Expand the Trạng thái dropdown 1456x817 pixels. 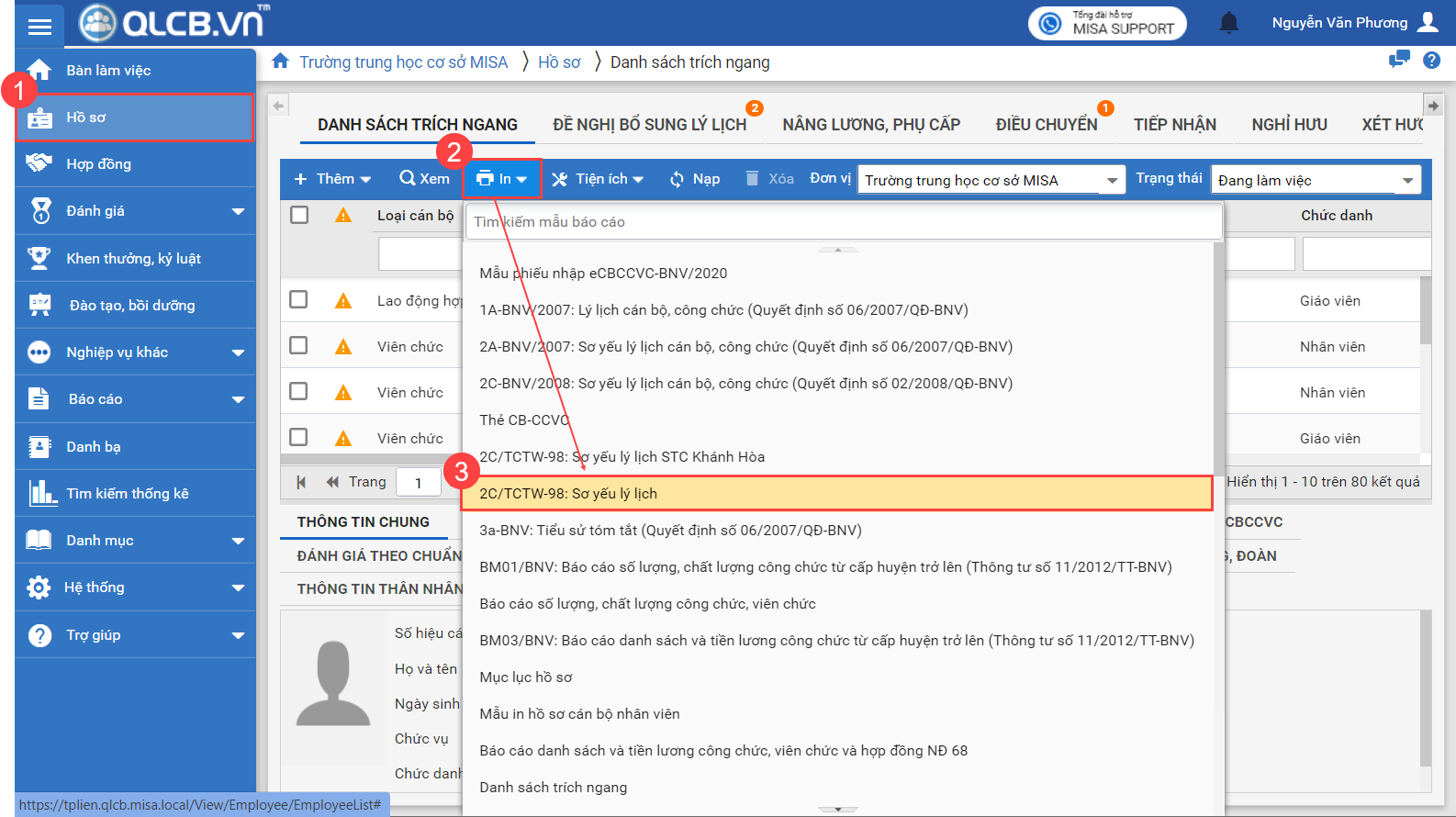[x=1407, y=180]
